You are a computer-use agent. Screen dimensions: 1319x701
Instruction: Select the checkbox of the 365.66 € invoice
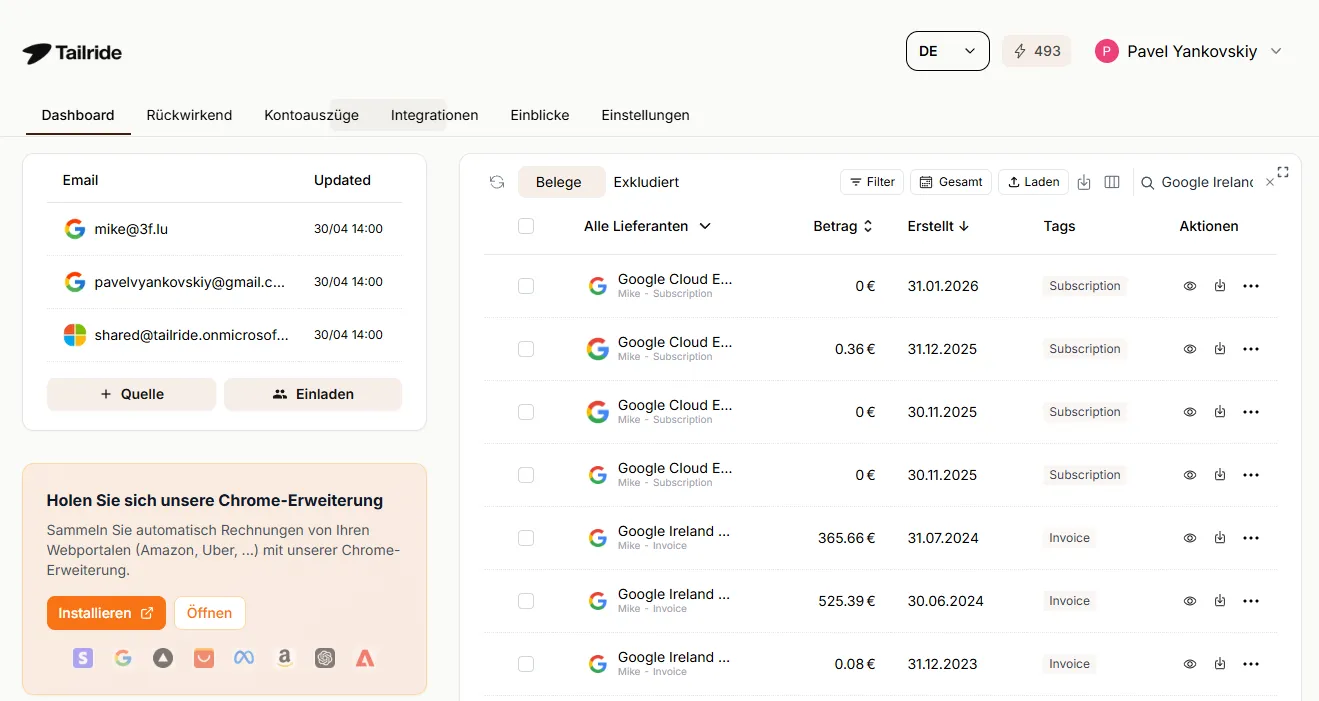526,538
